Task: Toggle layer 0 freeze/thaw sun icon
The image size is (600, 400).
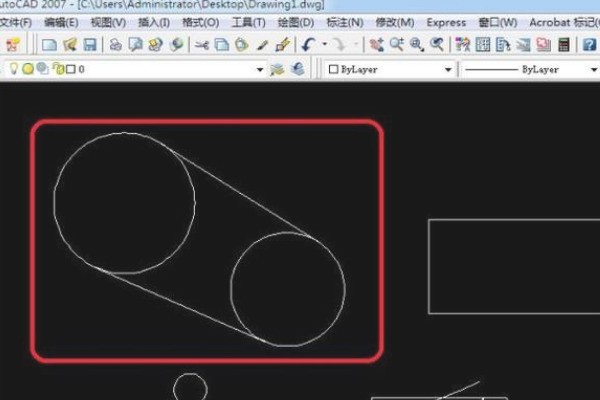Action: (28, 69)
